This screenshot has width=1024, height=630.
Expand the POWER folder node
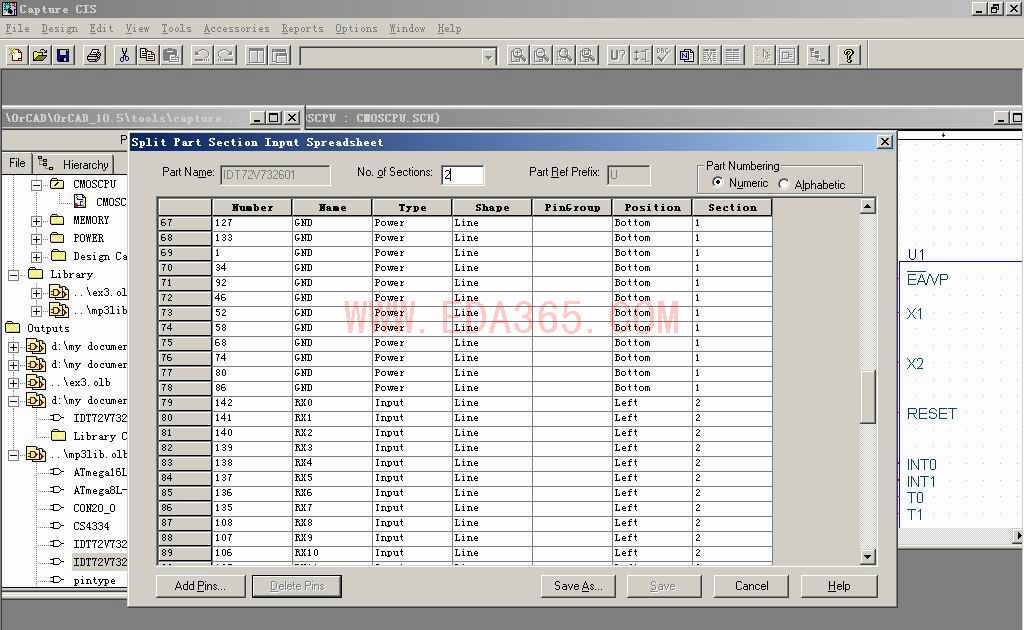tap(37, 239)
